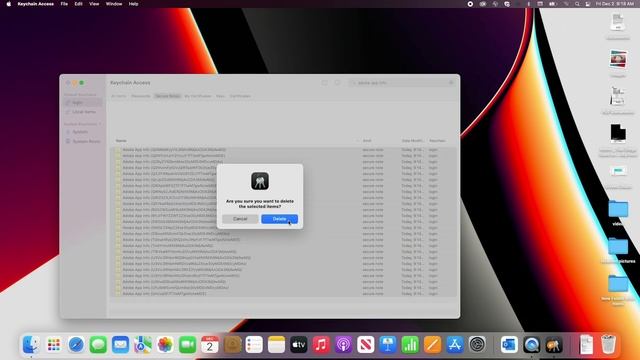
Task: Open the Window menu
Action: coord(114,4)
